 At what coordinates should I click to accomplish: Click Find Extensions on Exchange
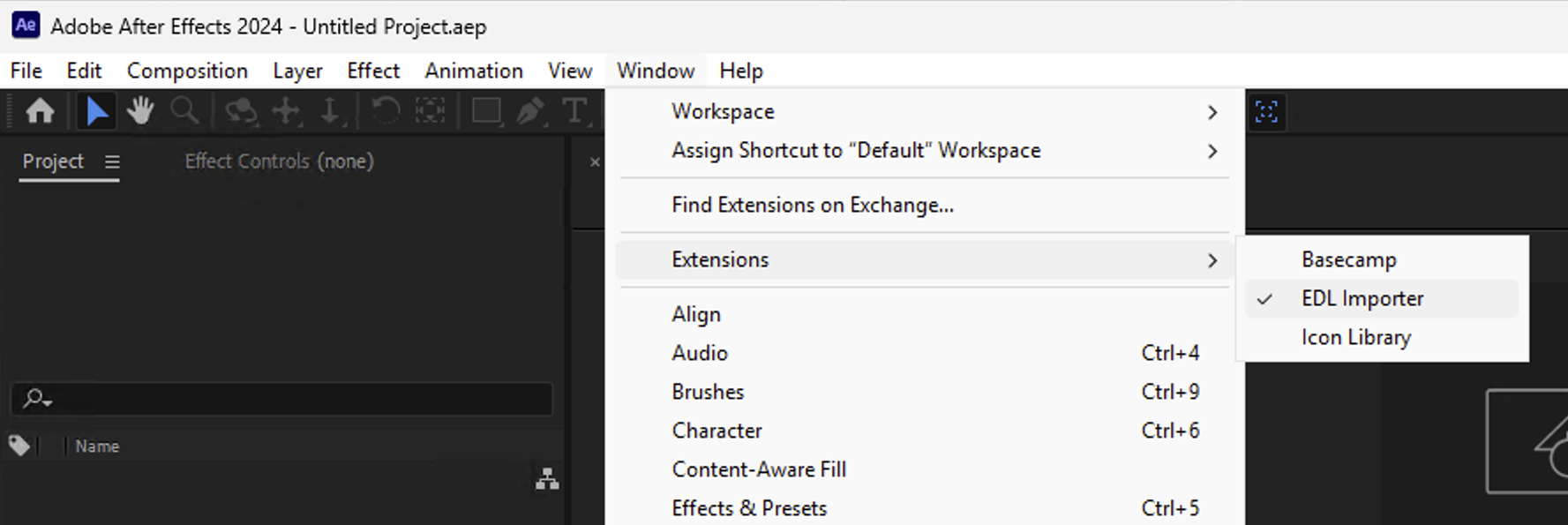pos(812,206)
